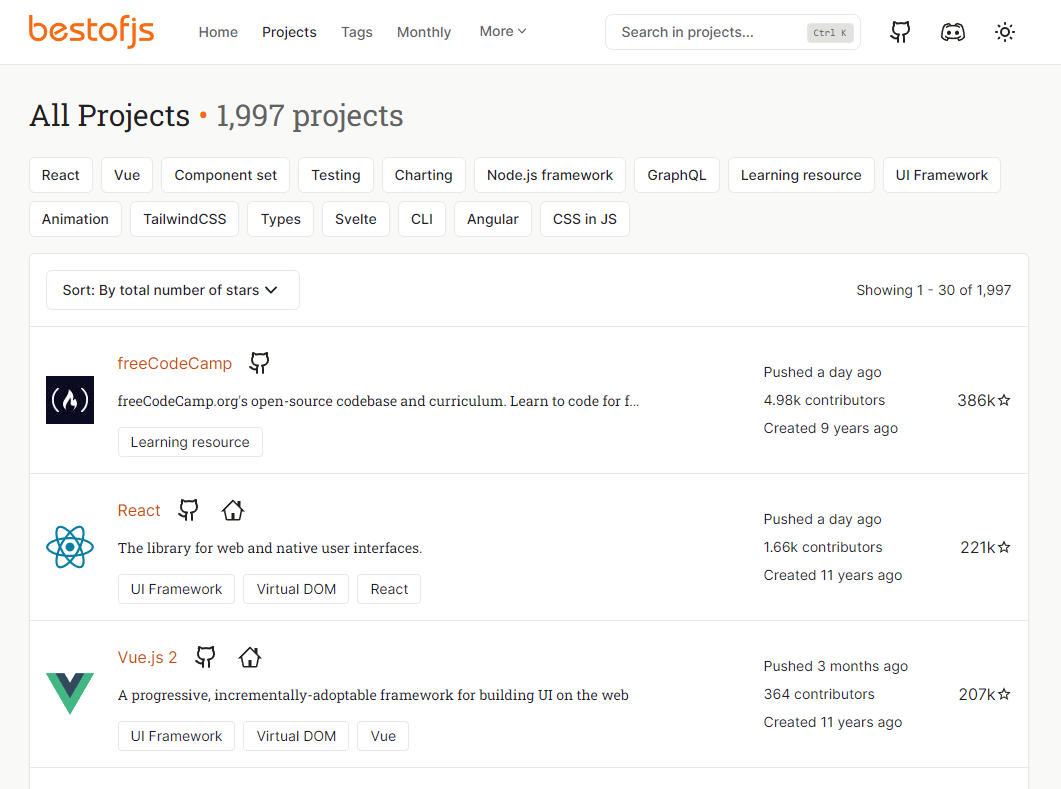
Task: Open the Monthly nav item
Action: tap(424, 32)
